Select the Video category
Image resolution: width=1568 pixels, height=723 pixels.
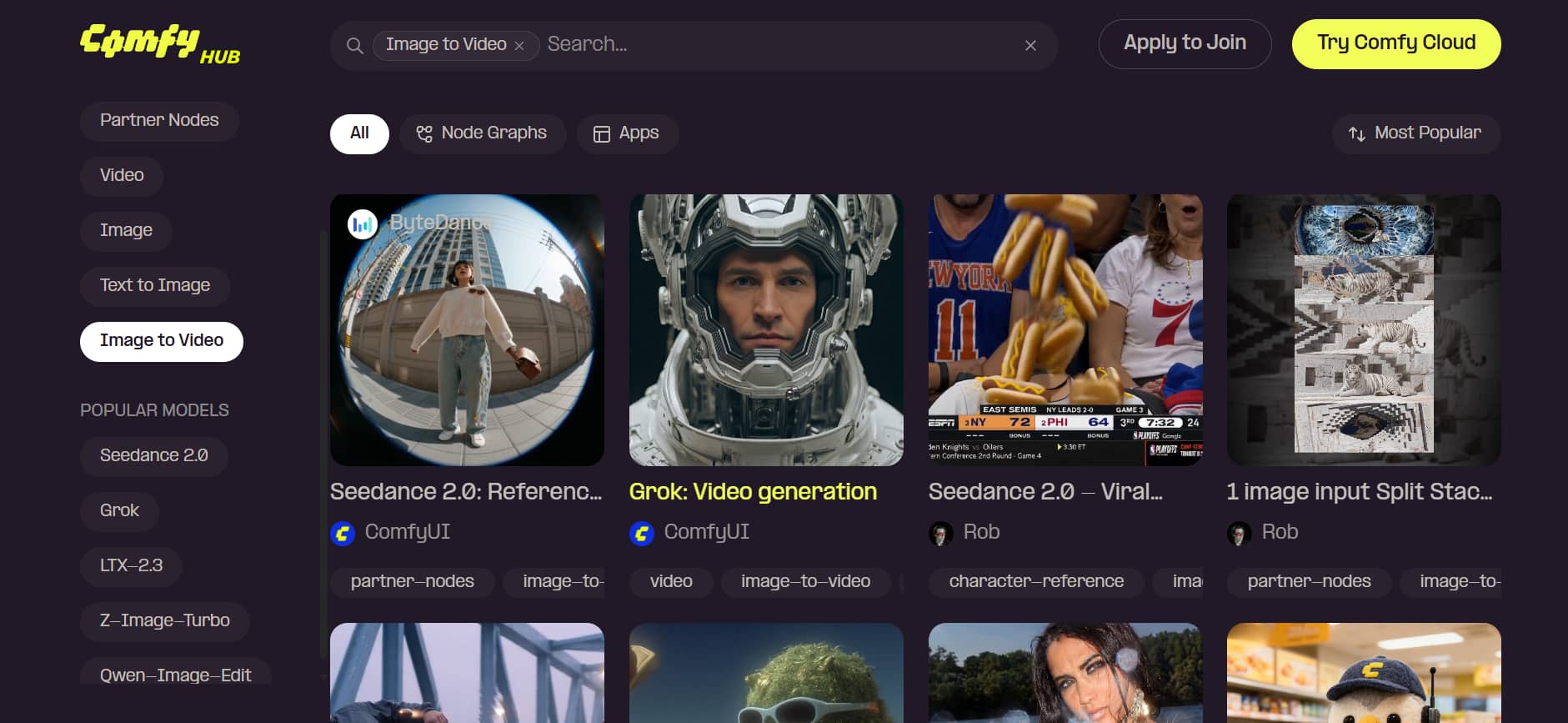(x=122, y=175)
